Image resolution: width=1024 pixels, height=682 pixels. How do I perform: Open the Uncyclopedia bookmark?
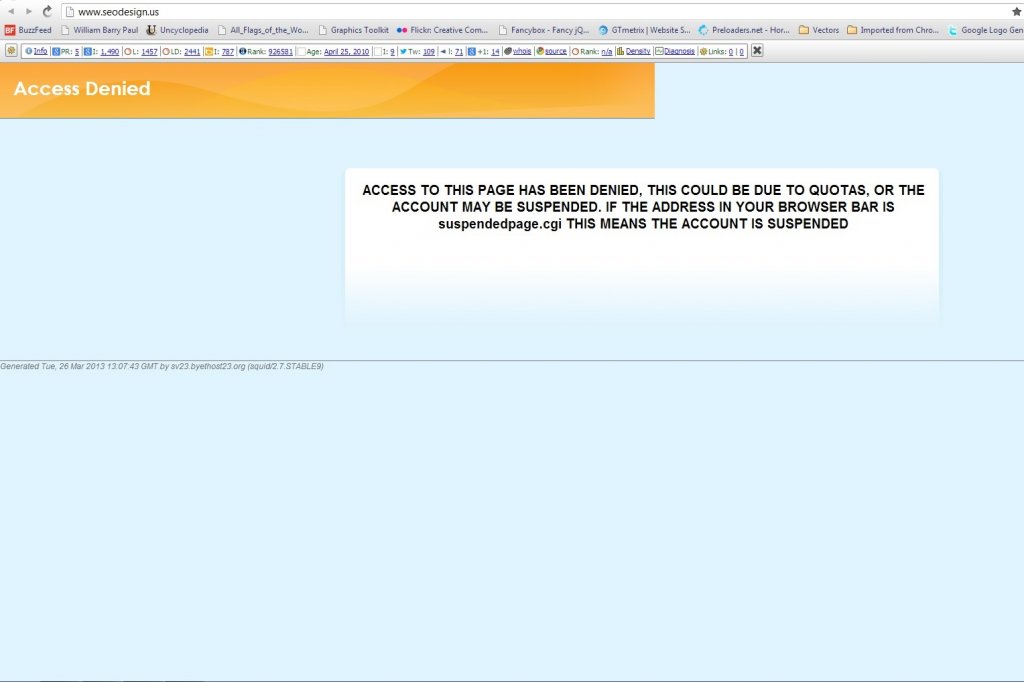pos(178,30)
